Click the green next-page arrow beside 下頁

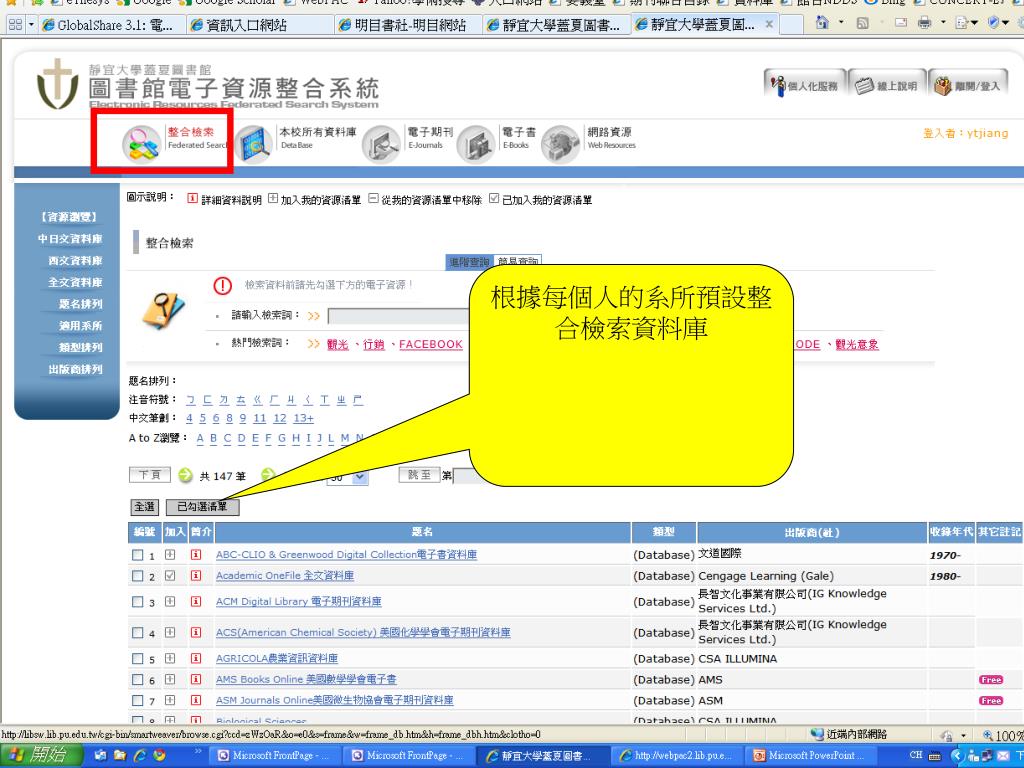tap(185, 475)
